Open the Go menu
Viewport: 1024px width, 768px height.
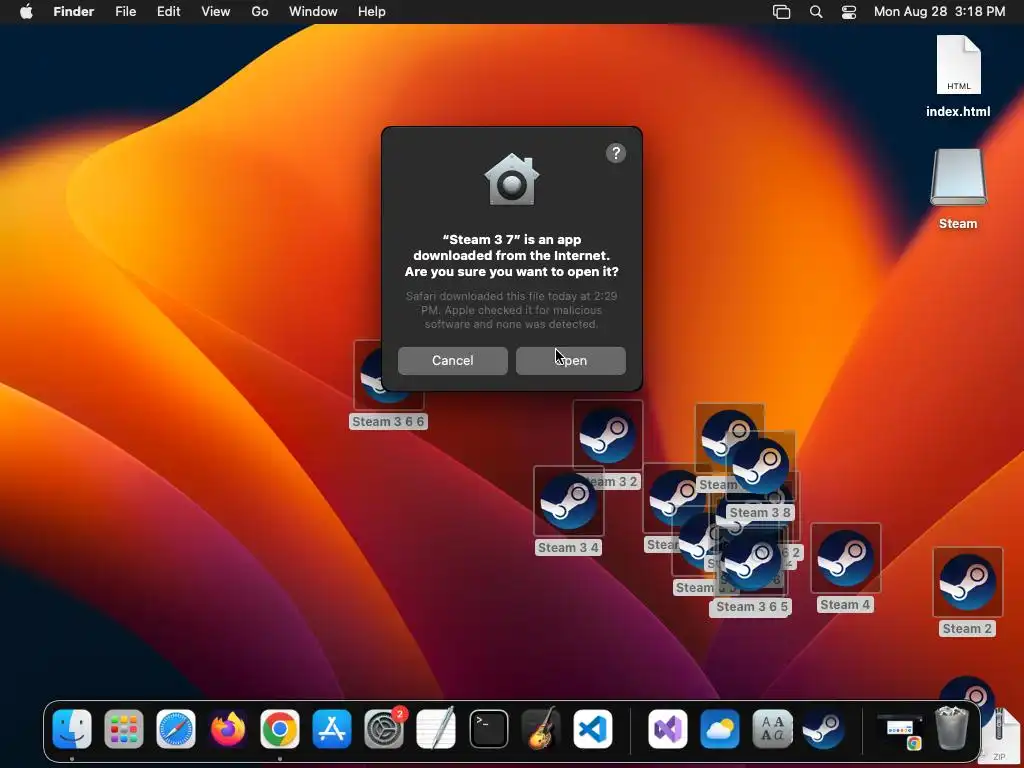(260, 12)
